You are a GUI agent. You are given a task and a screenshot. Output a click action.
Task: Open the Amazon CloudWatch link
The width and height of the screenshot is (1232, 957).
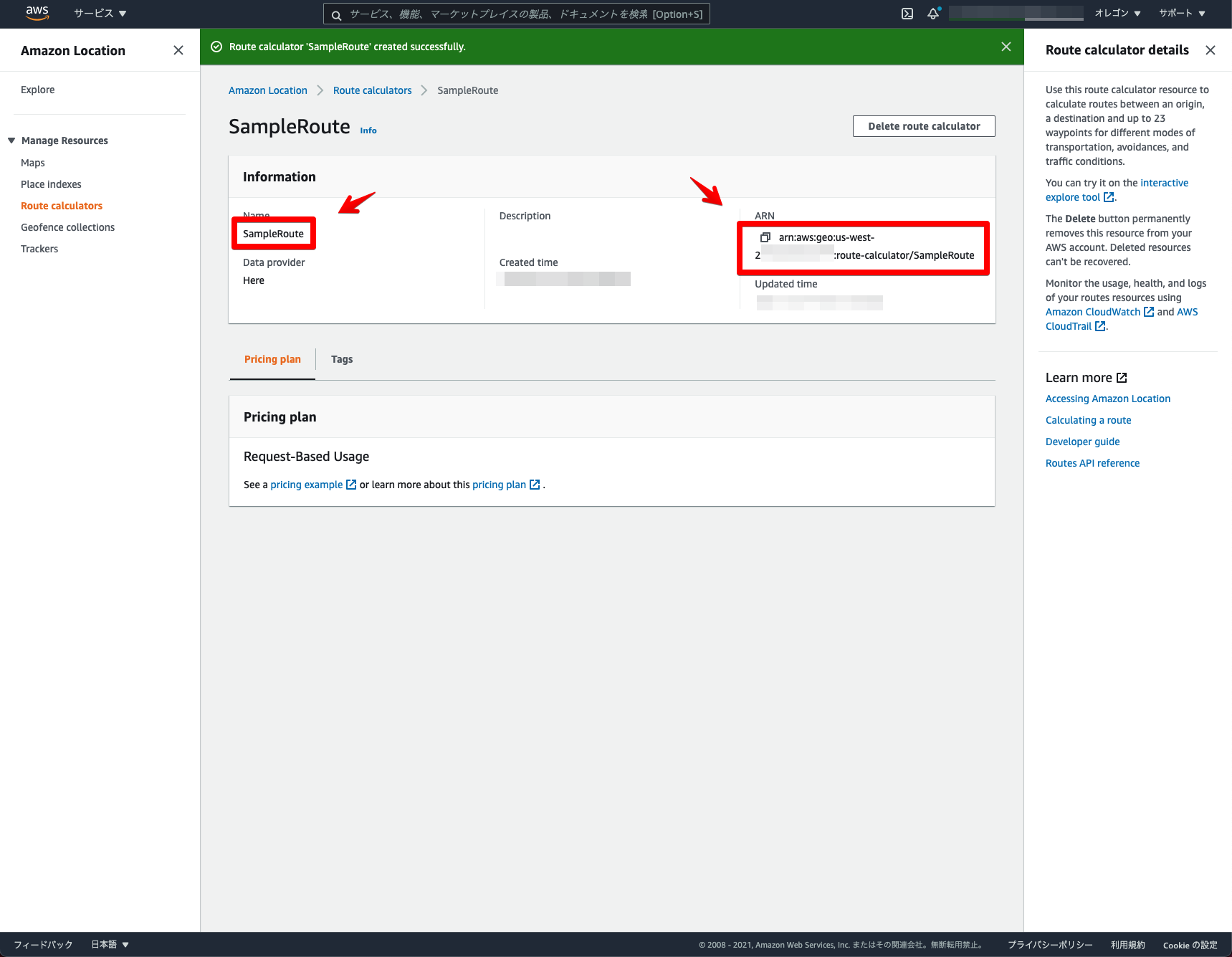(x=1099, y=312)
